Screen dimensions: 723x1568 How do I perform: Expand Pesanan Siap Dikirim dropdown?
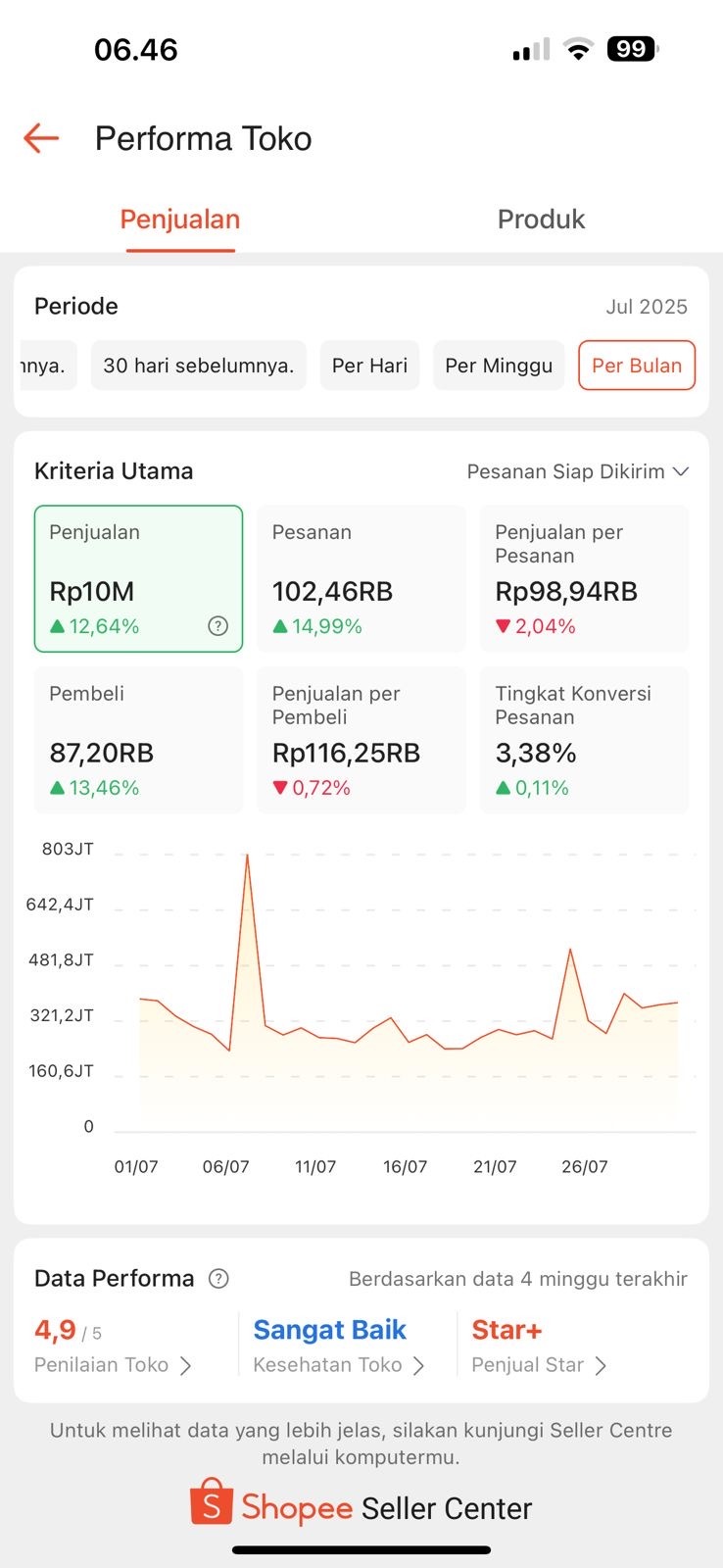pyautogui.click(x=578, y=471)
